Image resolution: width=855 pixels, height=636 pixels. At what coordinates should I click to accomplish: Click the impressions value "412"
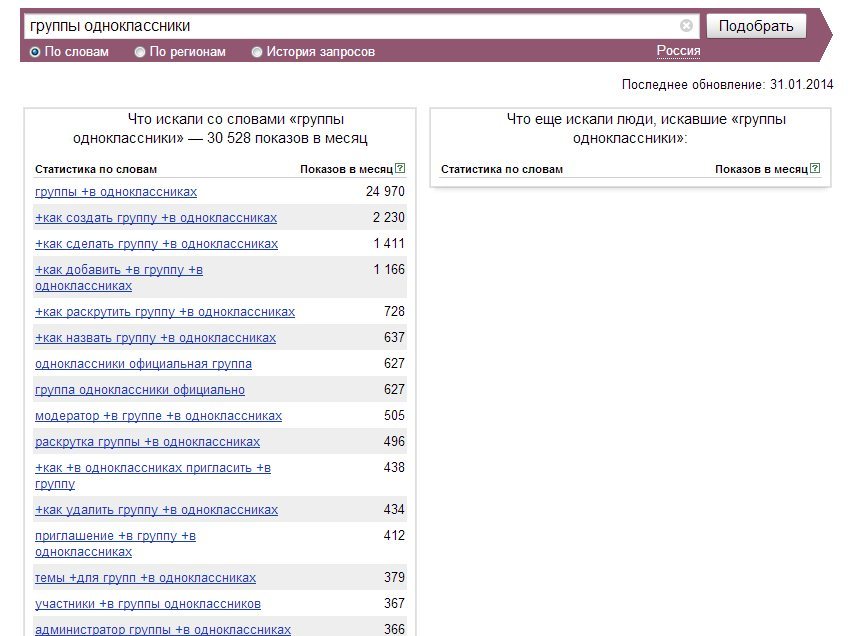[x=394, y=536]
